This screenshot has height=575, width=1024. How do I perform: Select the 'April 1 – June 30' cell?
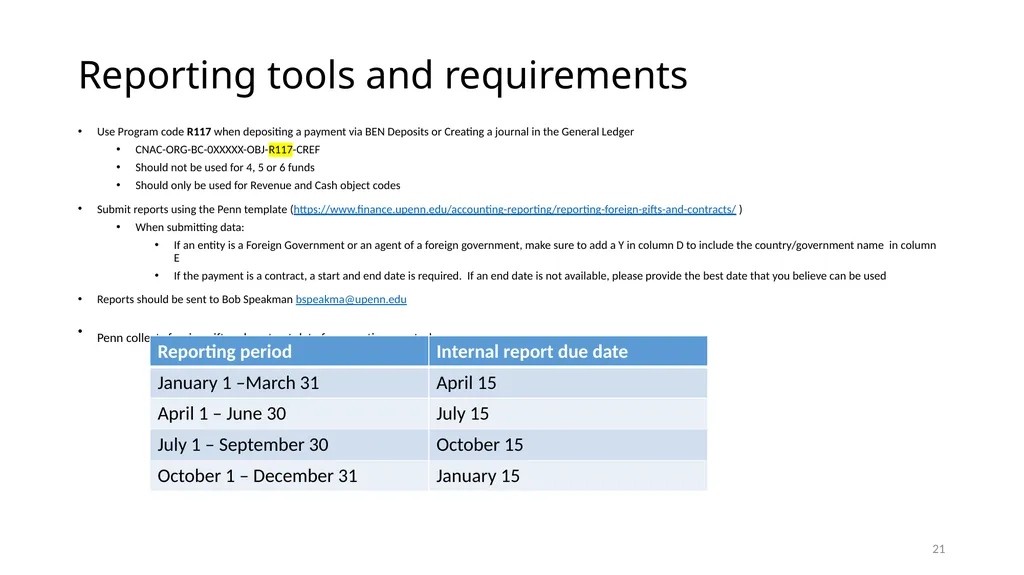click(289, 414)
